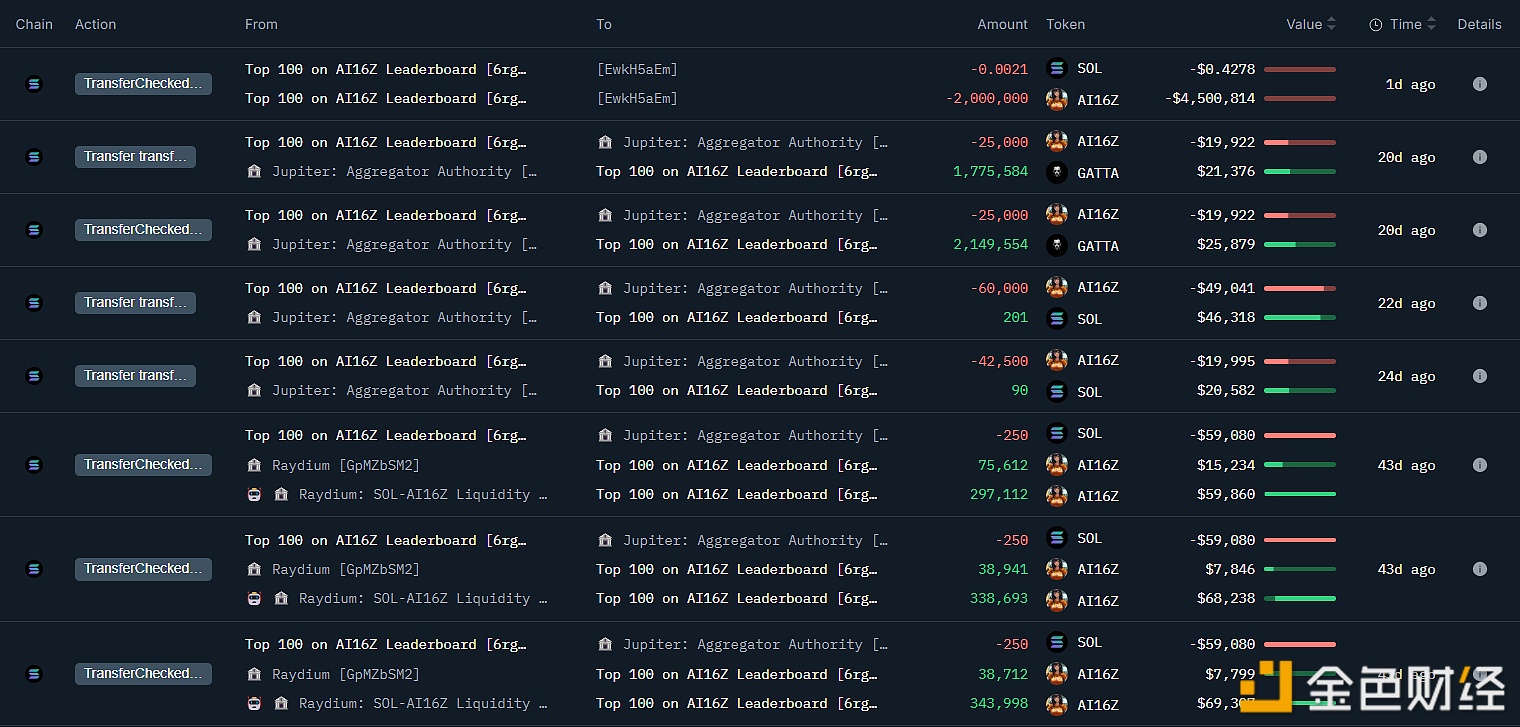Click GATTA skull icon beside 1,775,584 amount
1520x727 pixels.
pyautogui.click(x=1056, y=172)
